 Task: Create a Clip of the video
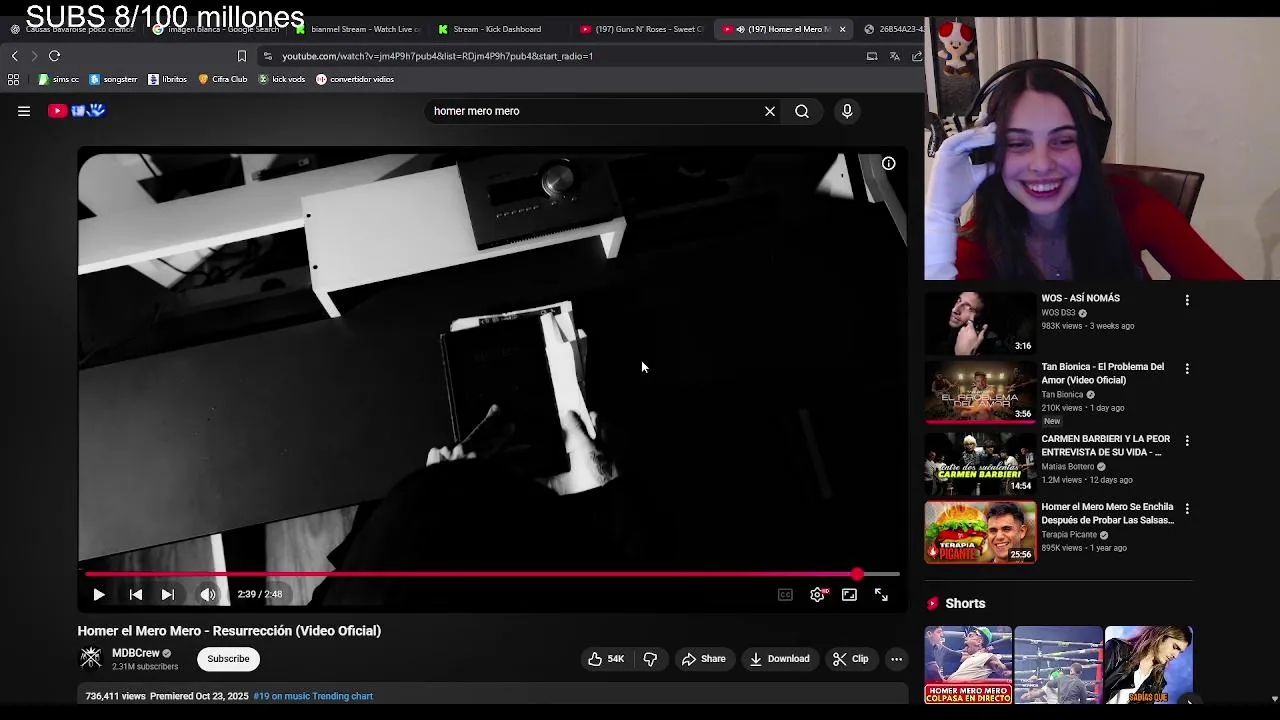(851, 659)
